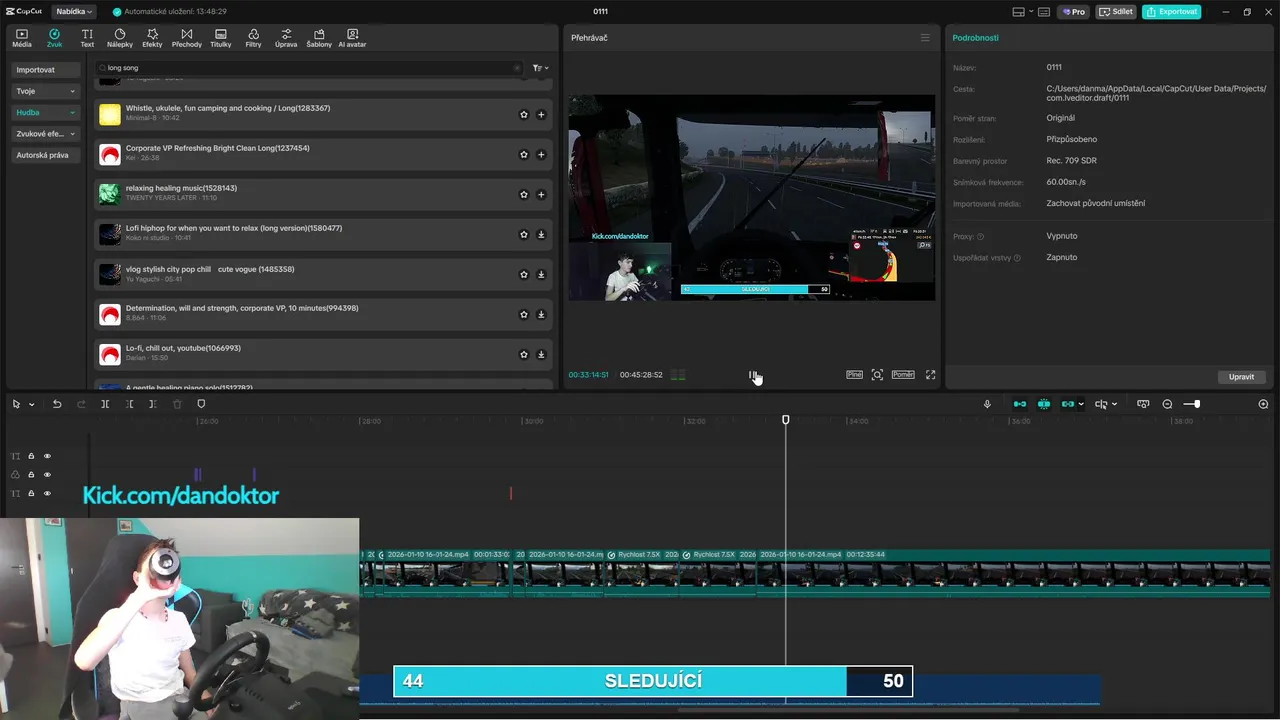This screenshot has width=1280, height=720.
Task: Click the delete-right trim tool
Action: [153, 404]
